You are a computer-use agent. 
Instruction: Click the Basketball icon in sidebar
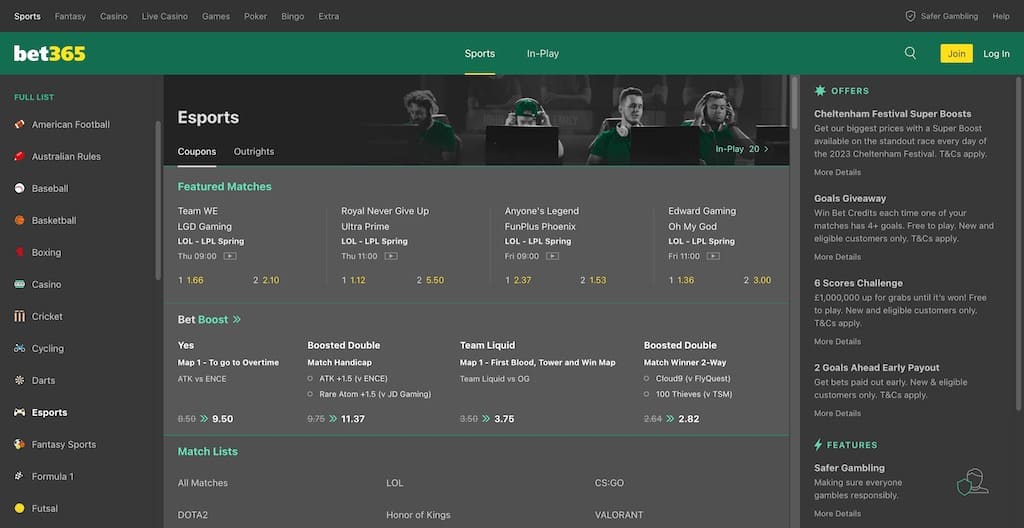(20, 220)
